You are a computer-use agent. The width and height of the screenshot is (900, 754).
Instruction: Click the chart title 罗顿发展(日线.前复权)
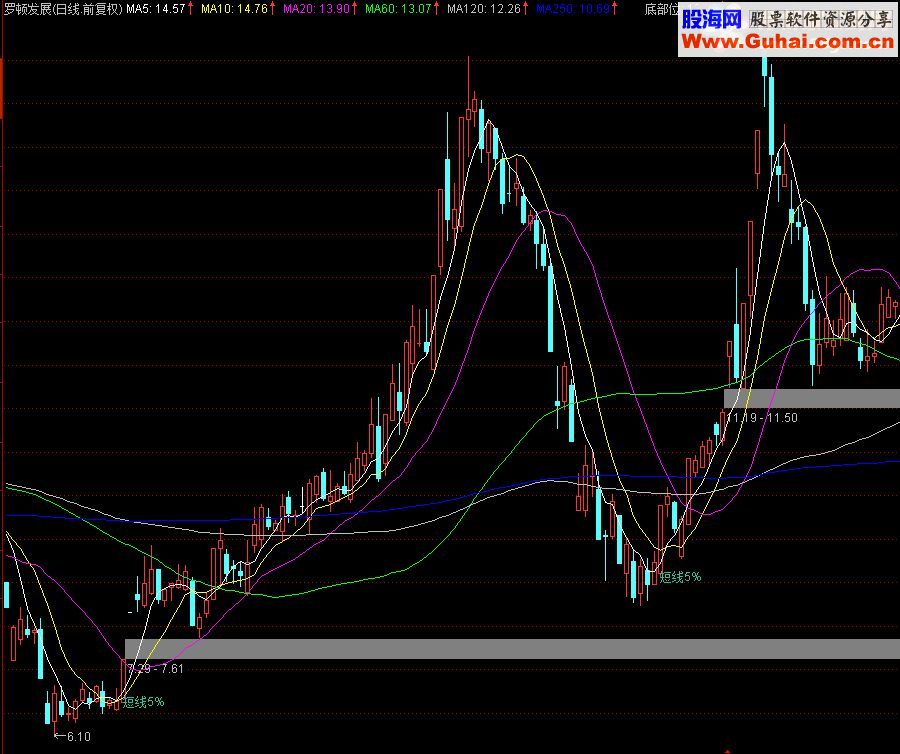[x=63, y=9]
